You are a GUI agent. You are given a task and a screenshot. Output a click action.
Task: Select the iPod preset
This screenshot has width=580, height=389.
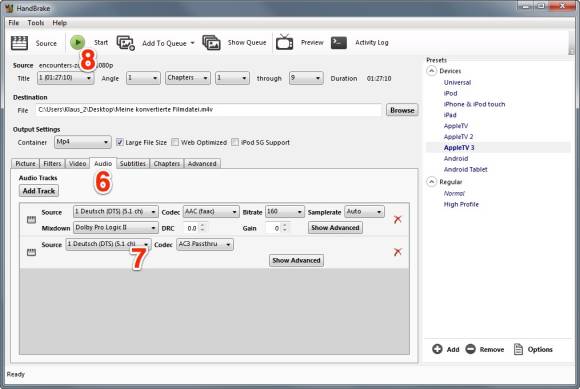click(x=450, y=93)
